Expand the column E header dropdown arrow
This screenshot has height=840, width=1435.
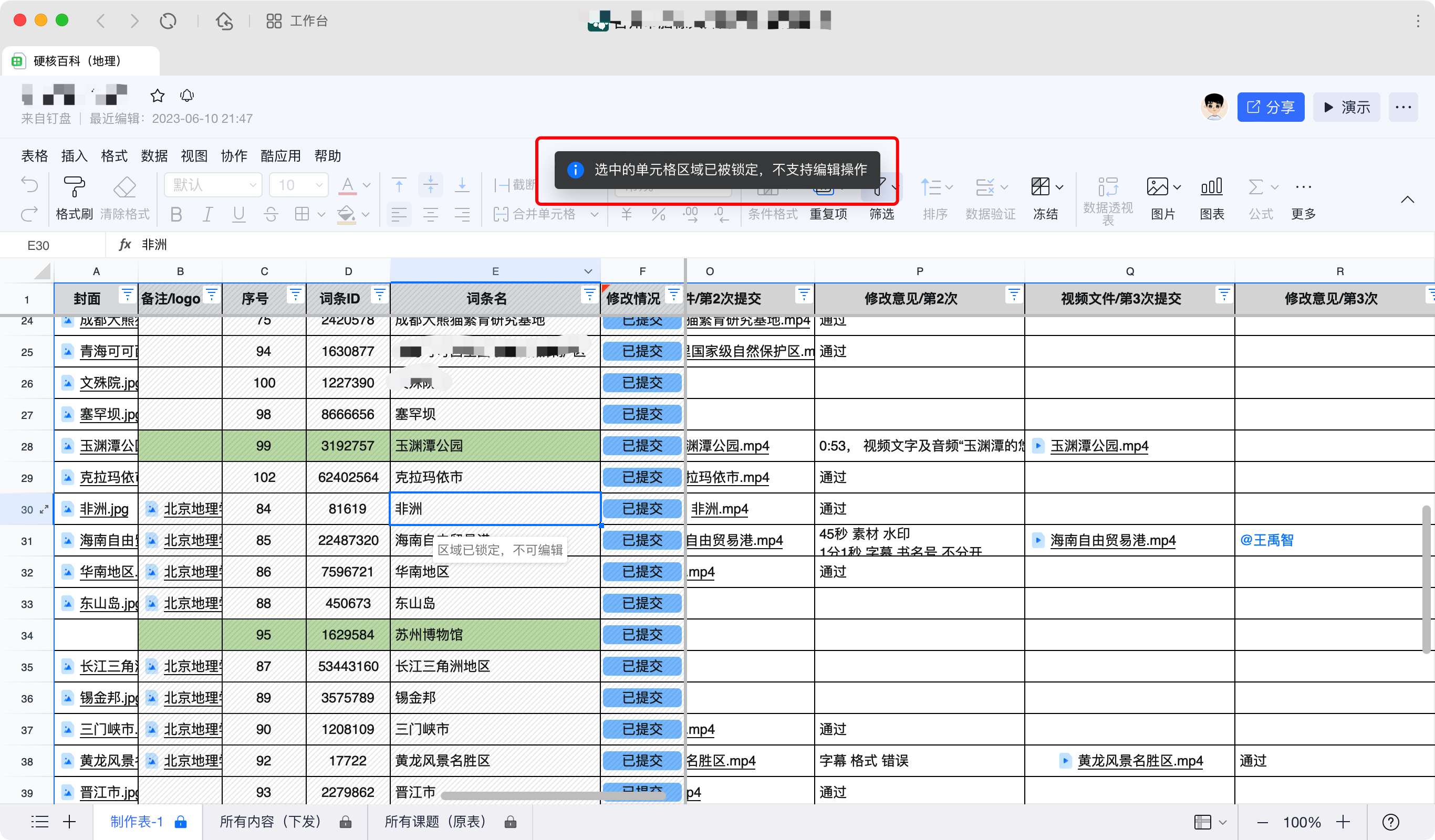(588, 271)
